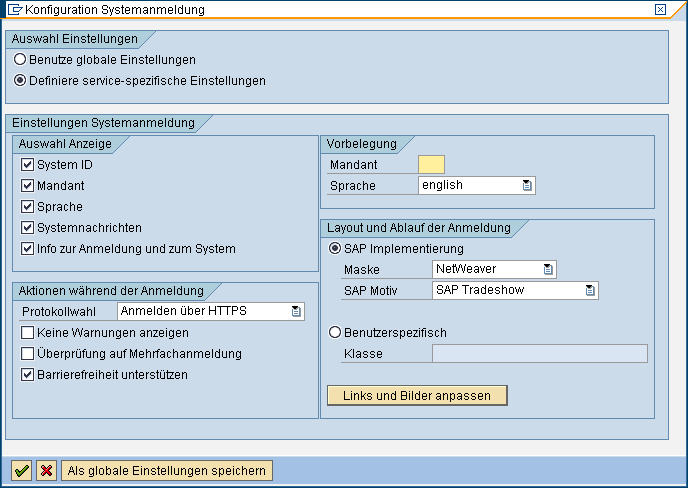Enable Überprüfung auf Mehrfachanmeldung

(27, 354)
